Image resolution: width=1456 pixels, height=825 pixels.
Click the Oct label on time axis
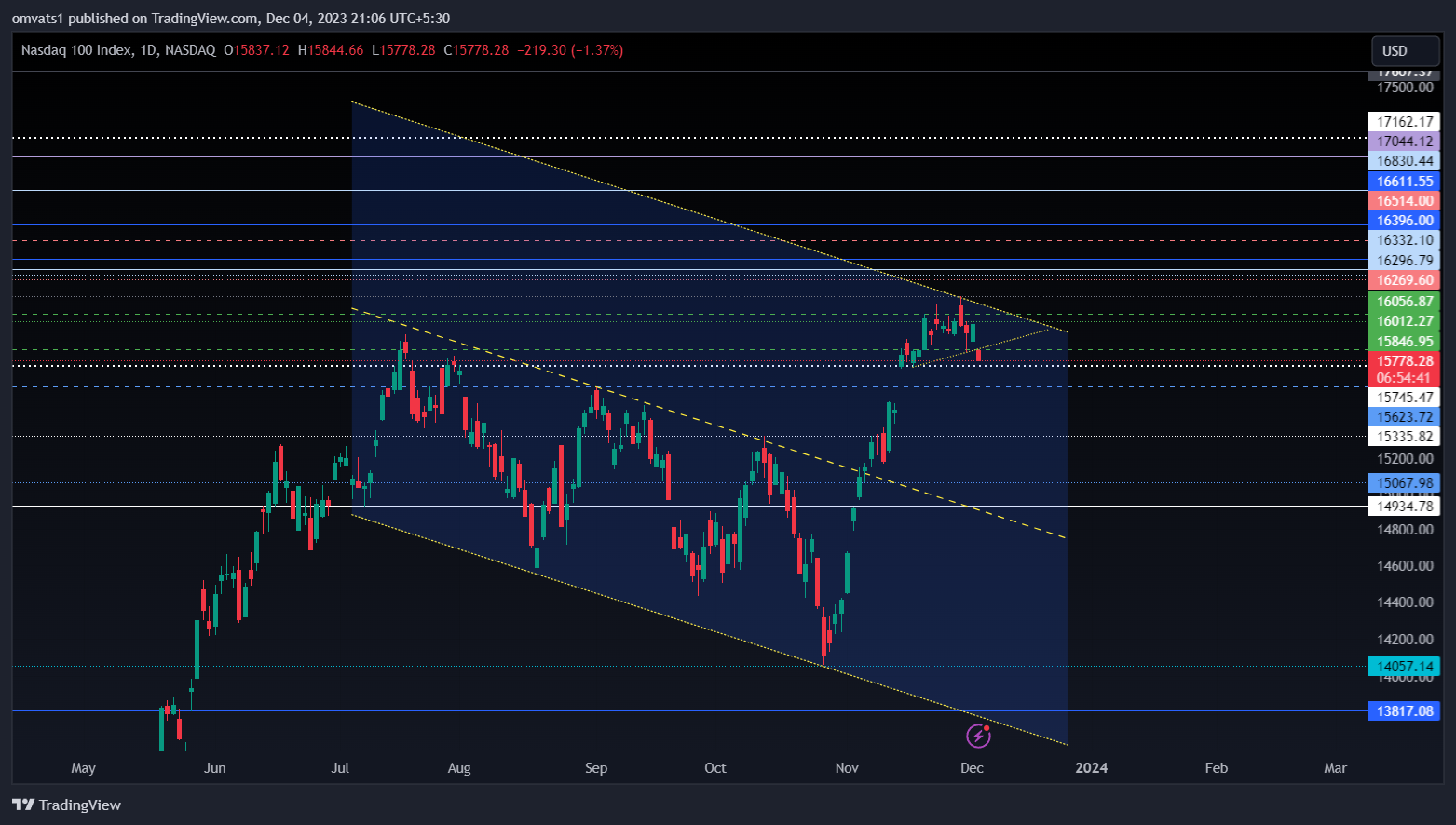click(715, 768)
